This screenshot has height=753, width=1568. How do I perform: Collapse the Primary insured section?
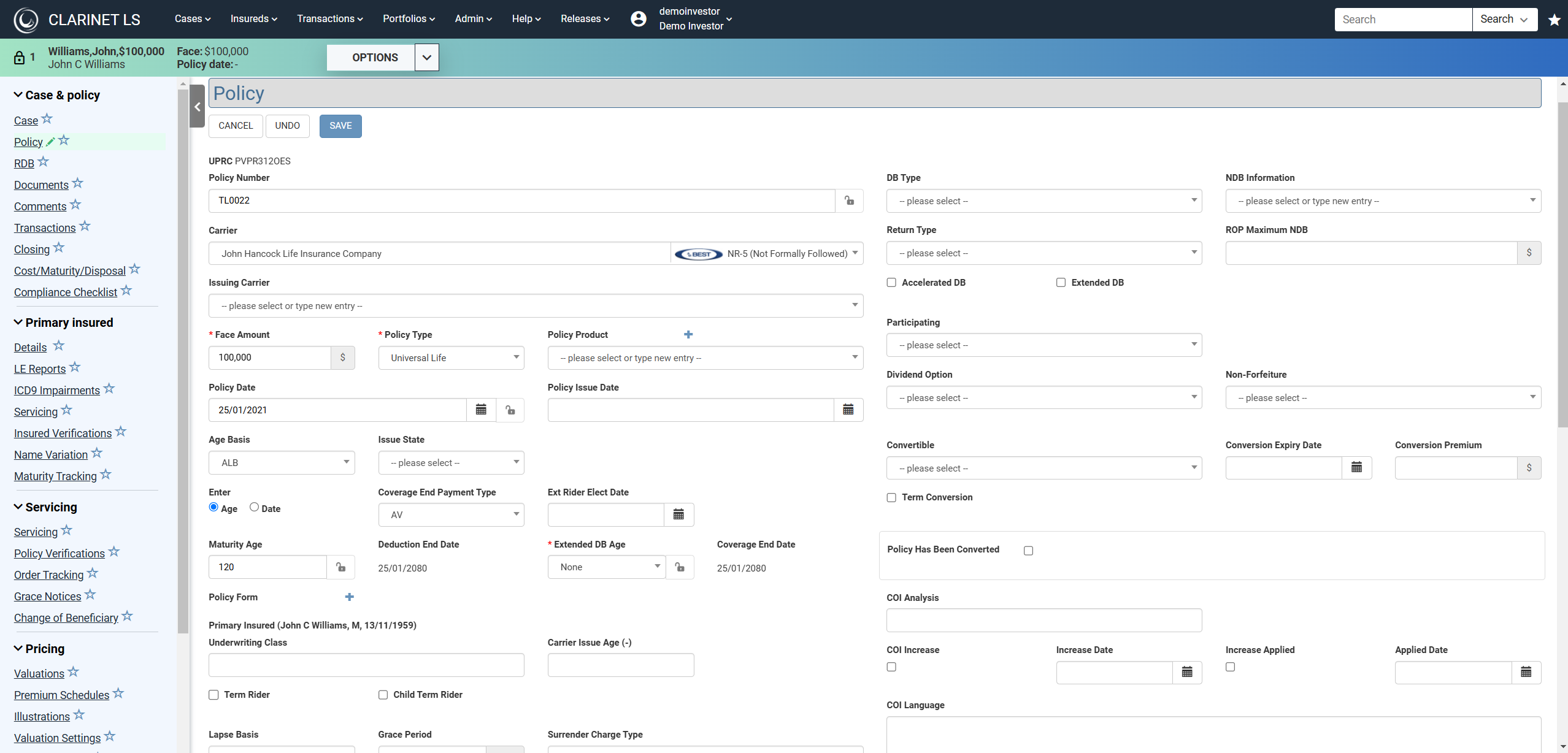pyautogui.click(x=18, y=323)
